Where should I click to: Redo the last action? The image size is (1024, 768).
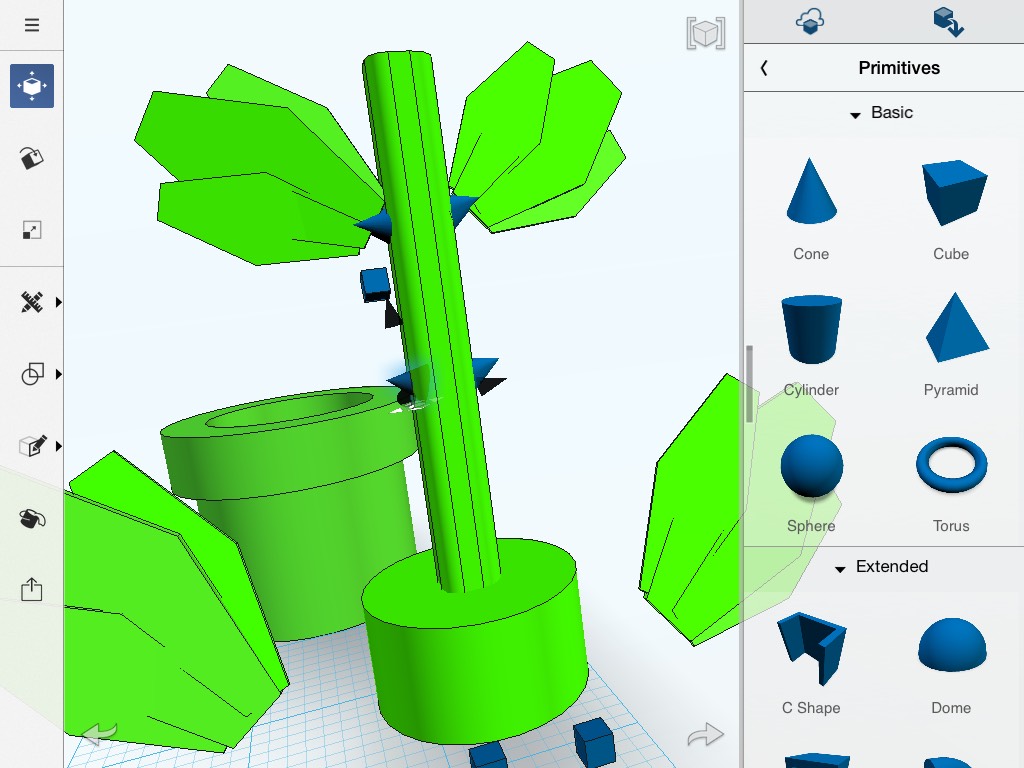[x=705, y=735]
